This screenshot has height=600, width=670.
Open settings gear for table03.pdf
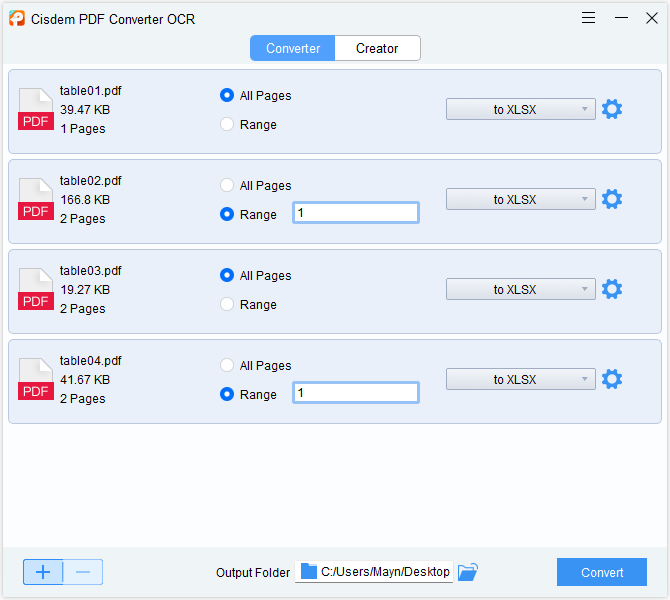(x=612, y=290)
